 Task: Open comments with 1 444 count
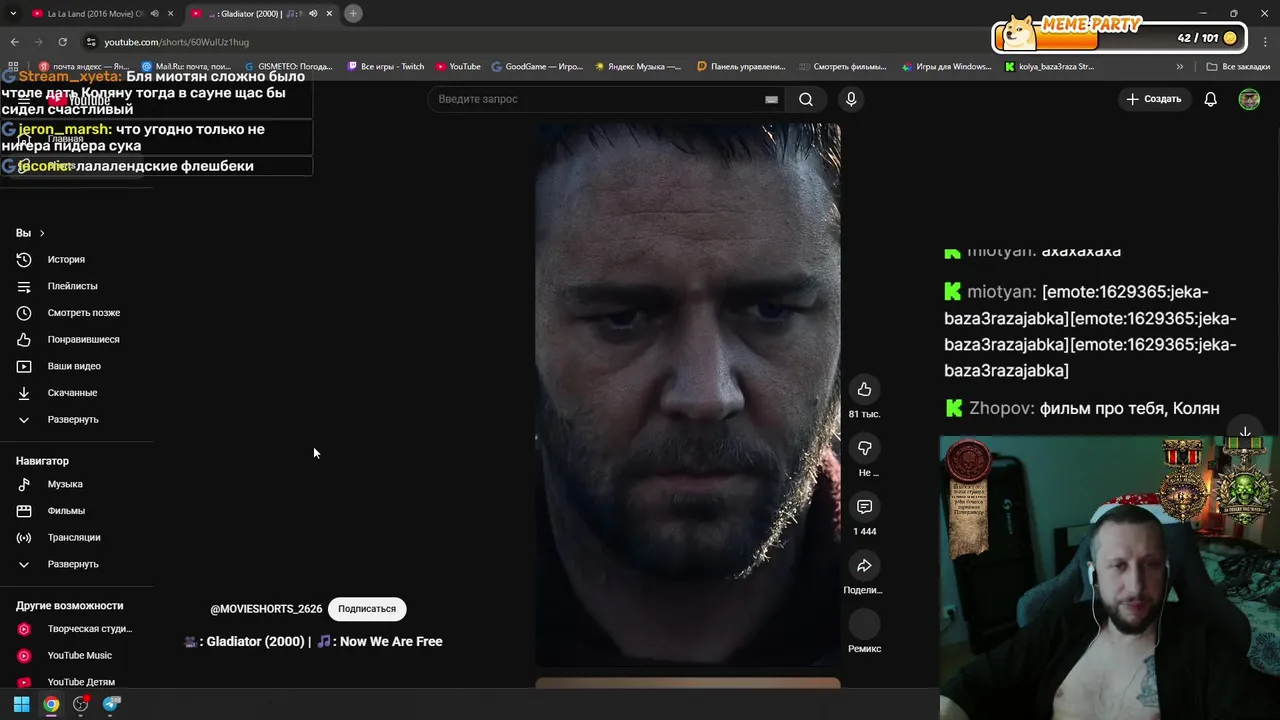coord(864,507)
